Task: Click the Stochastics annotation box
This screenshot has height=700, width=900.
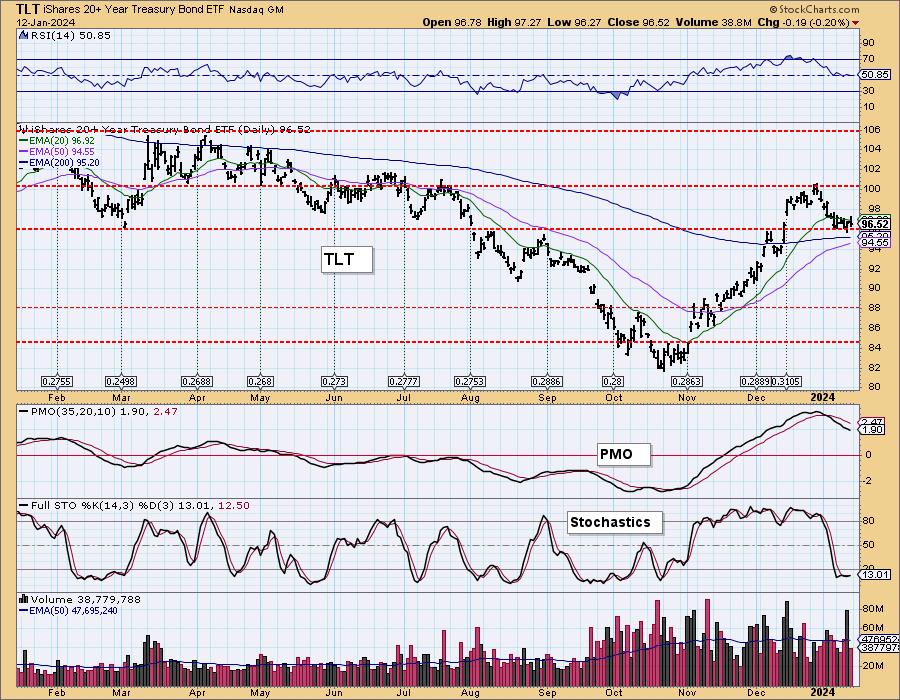Action: (x=615, y=523)
